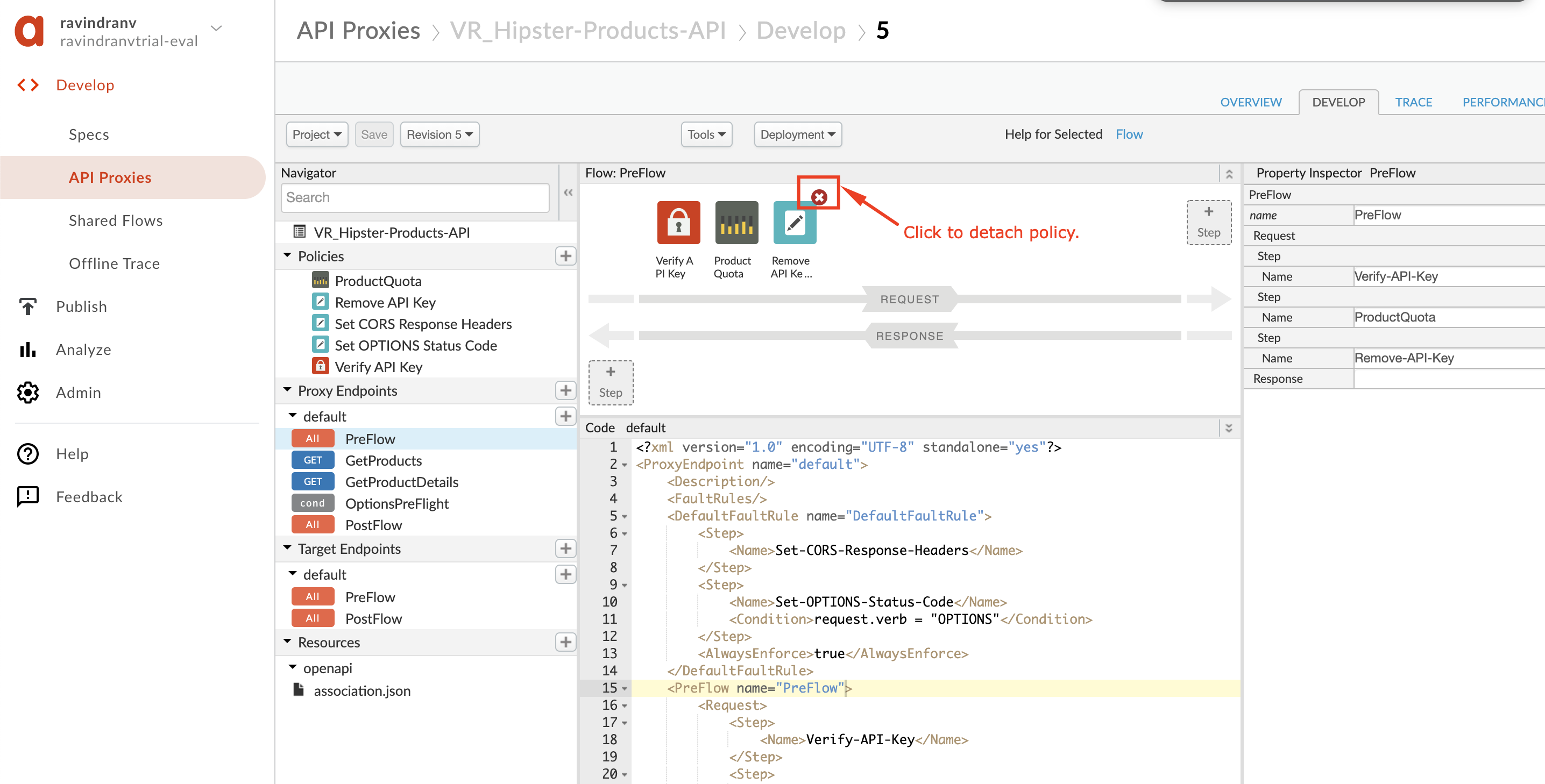Open the Project dropdown menu
The image size is (1545, 784).
coord(317,134)
